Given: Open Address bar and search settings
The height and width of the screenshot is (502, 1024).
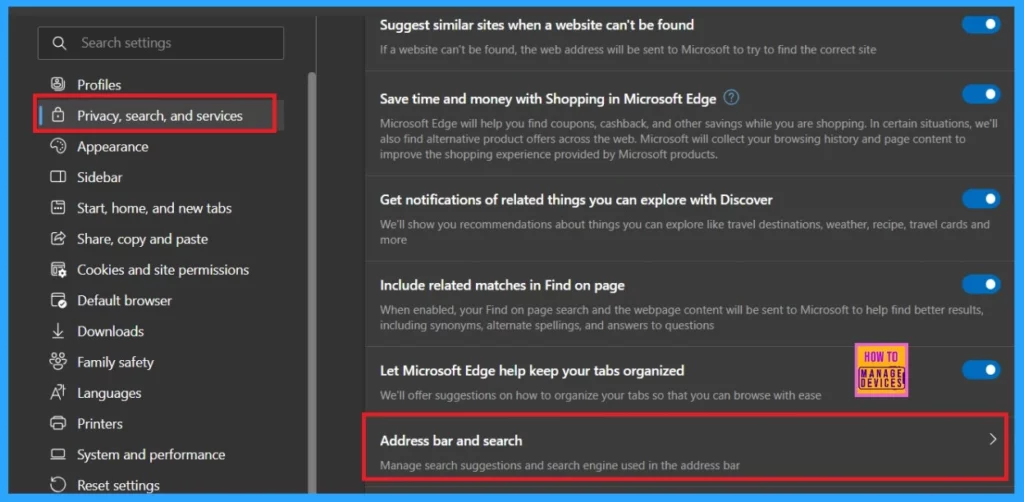Looking at the screenshot, I should click(x=685, y=448).
